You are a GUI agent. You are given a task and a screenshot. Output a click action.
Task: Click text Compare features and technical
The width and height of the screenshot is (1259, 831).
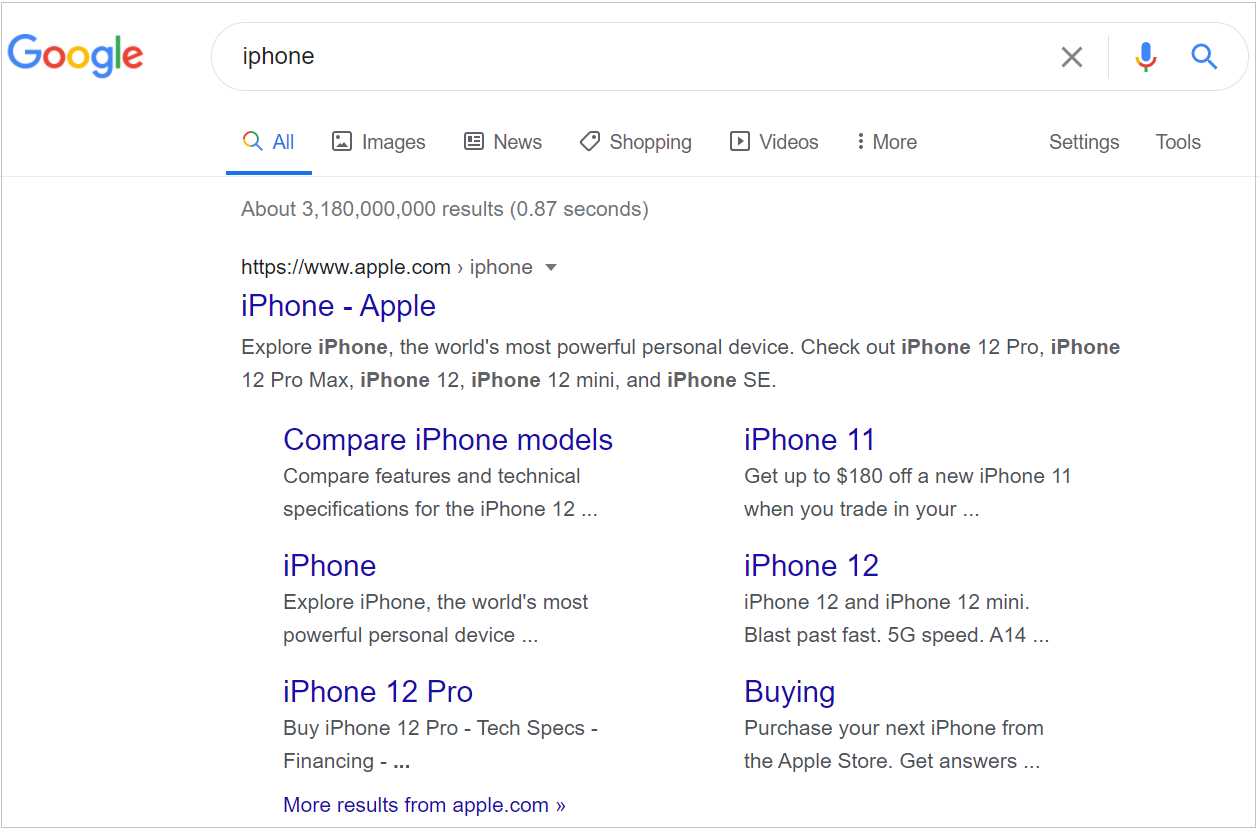click(432, 476)
